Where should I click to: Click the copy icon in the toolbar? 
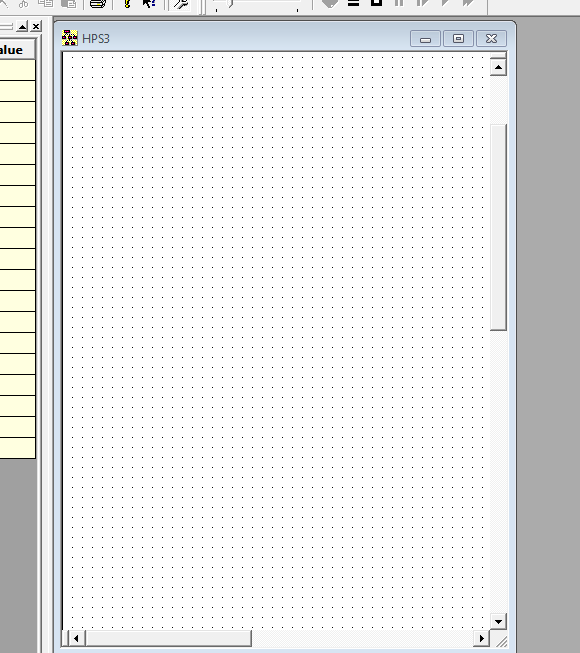[x=46, y=3]
